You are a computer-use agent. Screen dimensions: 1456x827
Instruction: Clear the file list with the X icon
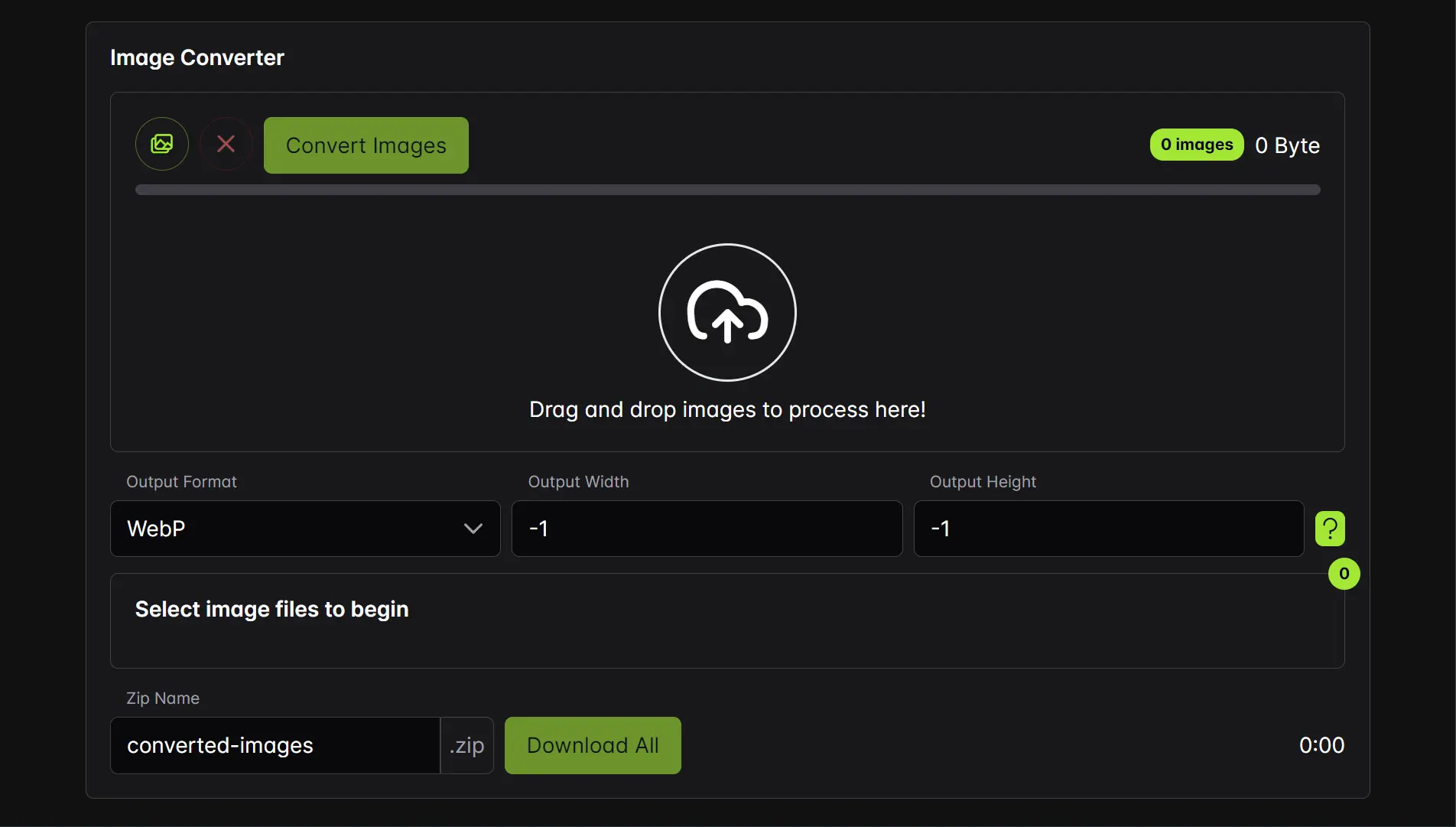point(226,144)
